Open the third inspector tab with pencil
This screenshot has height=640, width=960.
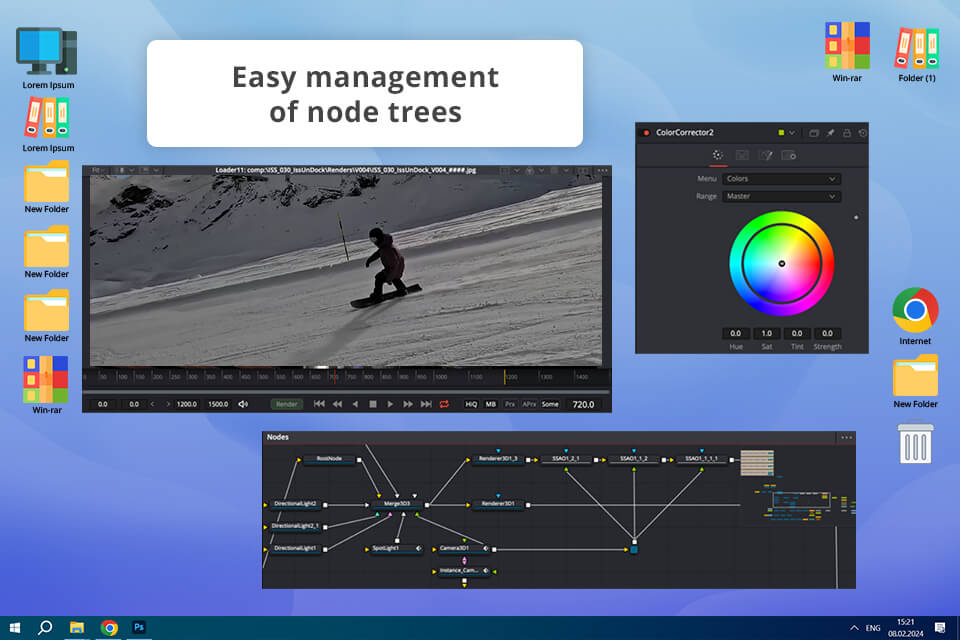tap(765, 155)
